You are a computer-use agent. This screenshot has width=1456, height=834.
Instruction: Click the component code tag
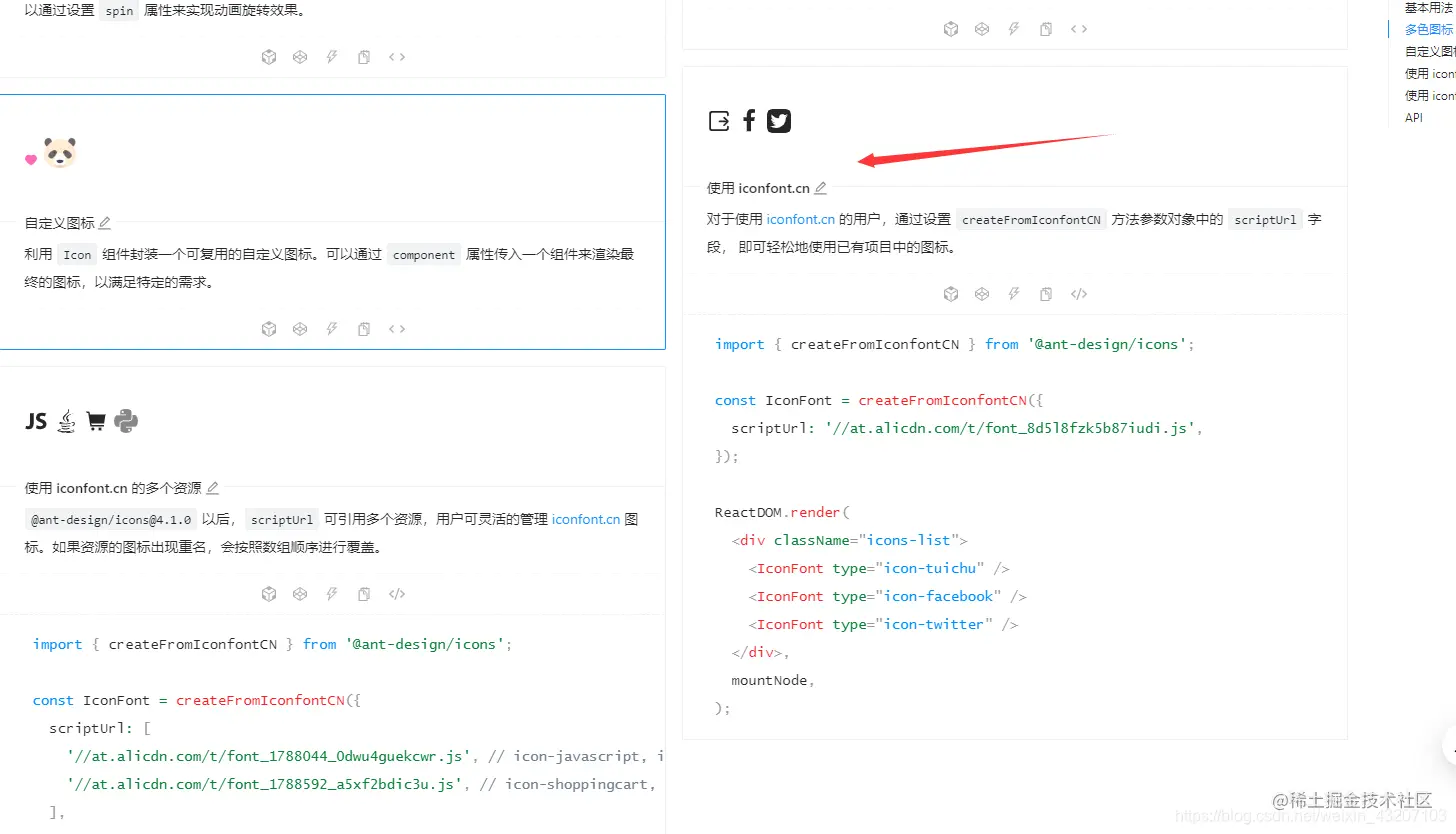click(424, 255)
